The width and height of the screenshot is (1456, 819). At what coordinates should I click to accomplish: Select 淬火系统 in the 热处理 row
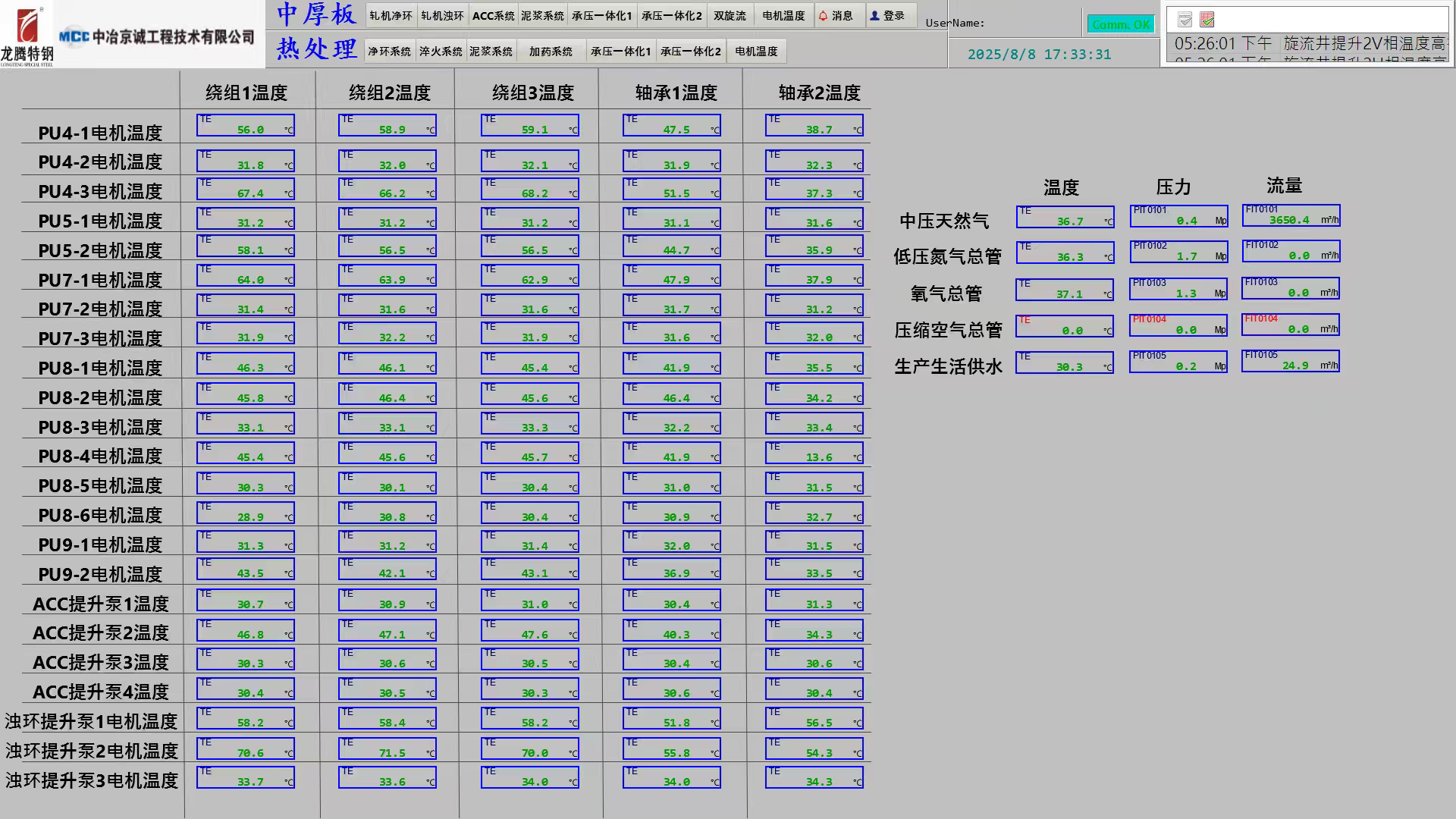point(441,52)
